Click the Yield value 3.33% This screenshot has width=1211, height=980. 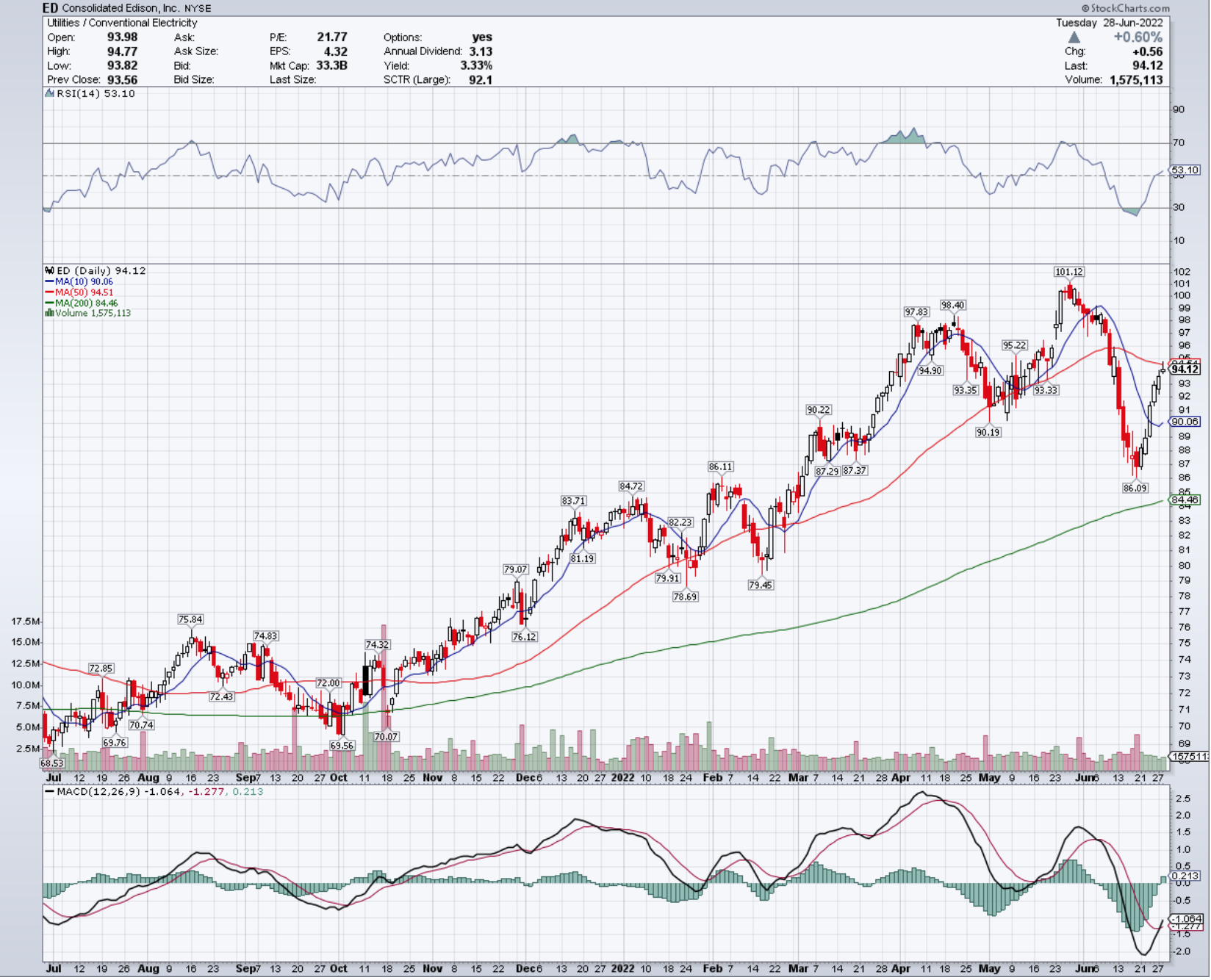coord(477,66)
